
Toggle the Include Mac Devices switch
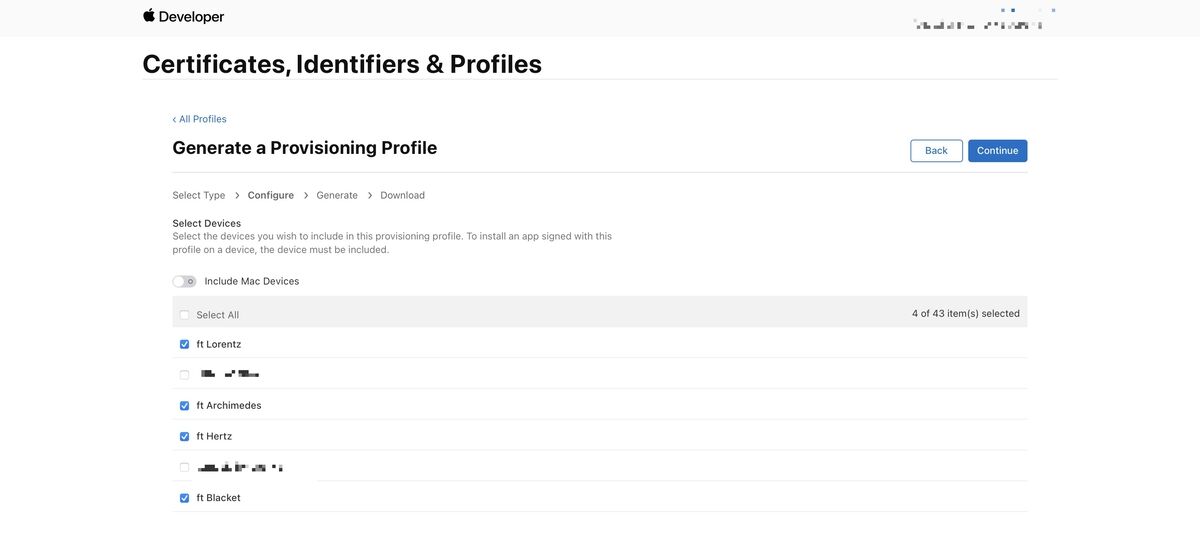pos(184,281)
